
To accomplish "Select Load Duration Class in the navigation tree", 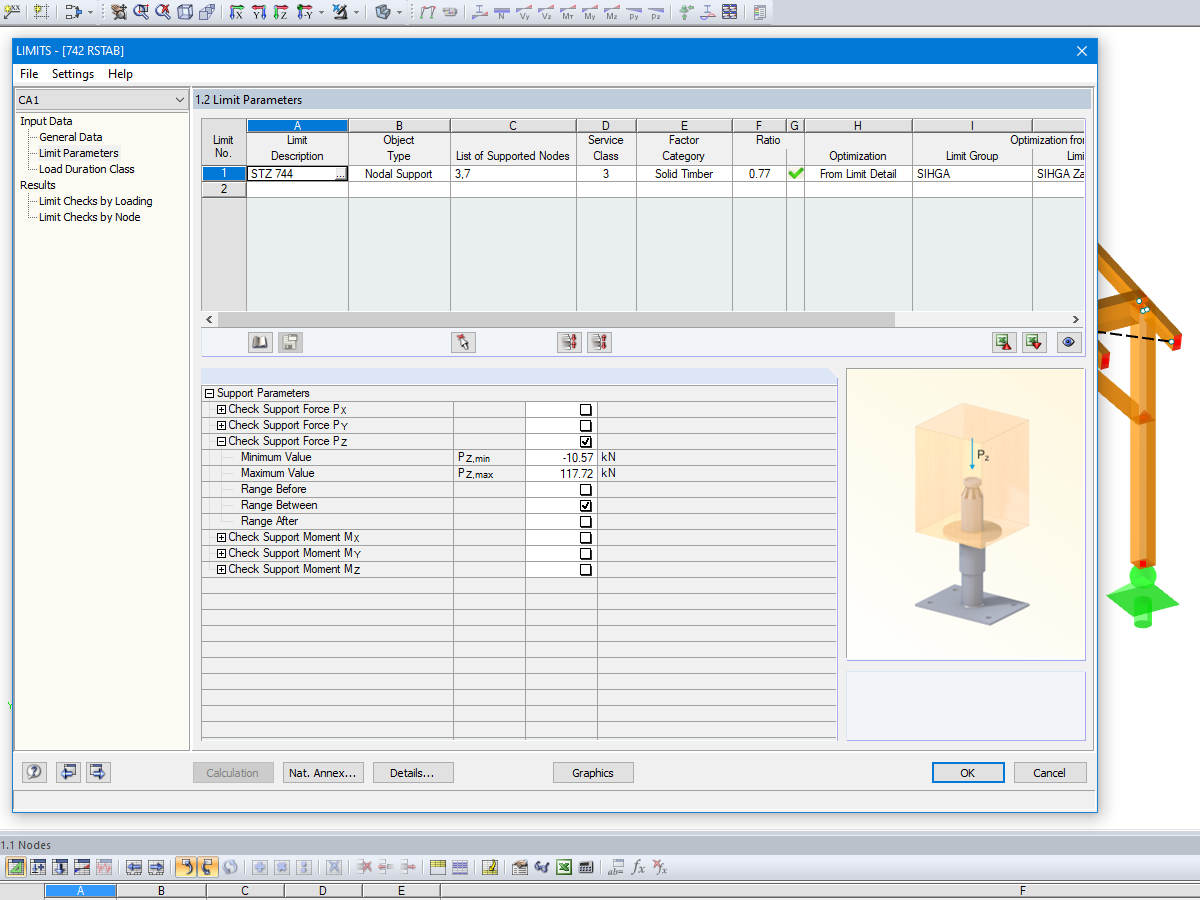I will point(86,169).
